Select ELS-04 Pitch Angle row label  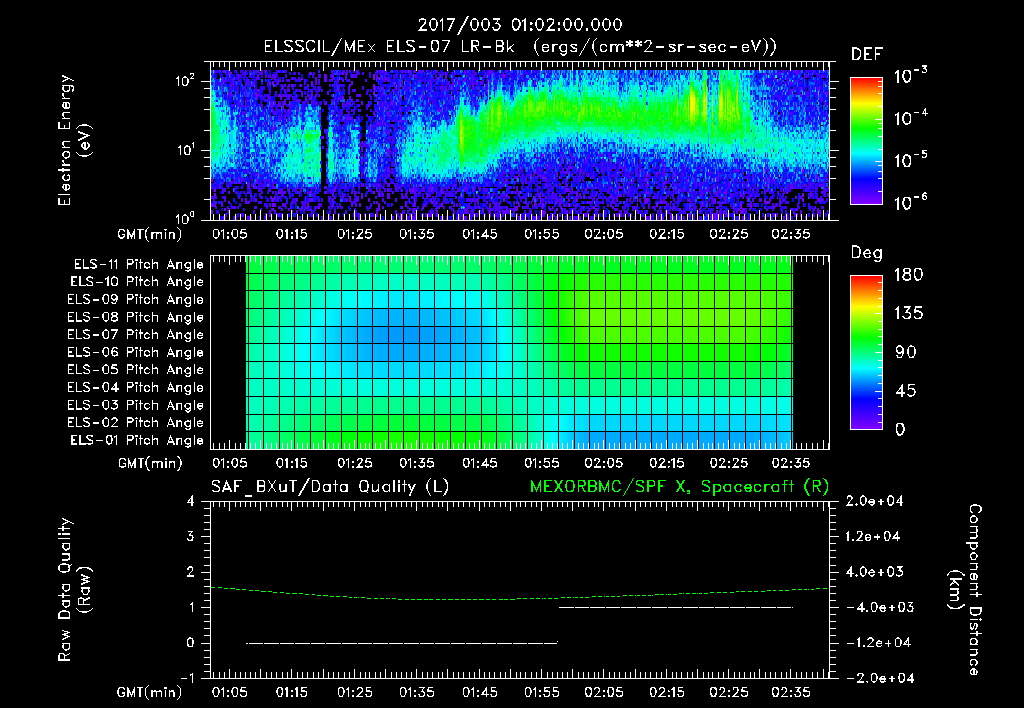tap(135, 387)
